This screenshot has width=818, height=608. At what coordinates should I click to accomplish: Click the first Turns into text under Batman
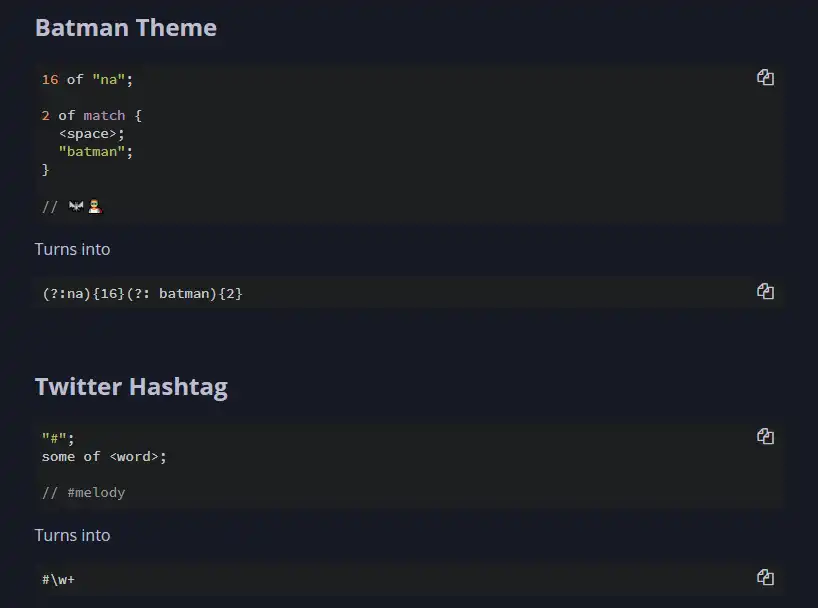73,249
